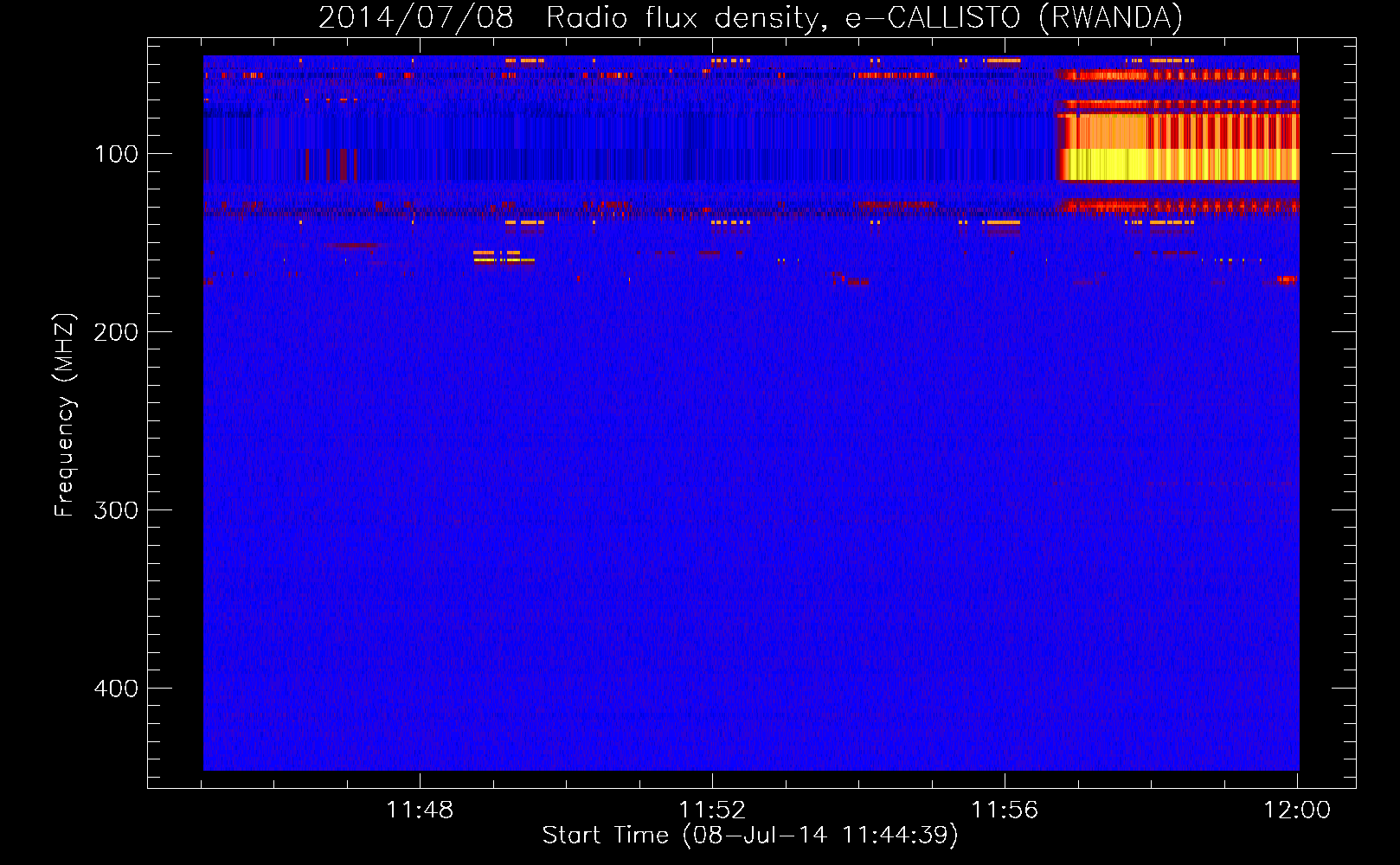Click the plot title '2014/07/08 Radio flux density'
This screenshot has height=865, width=1400.
coord(750,18)
